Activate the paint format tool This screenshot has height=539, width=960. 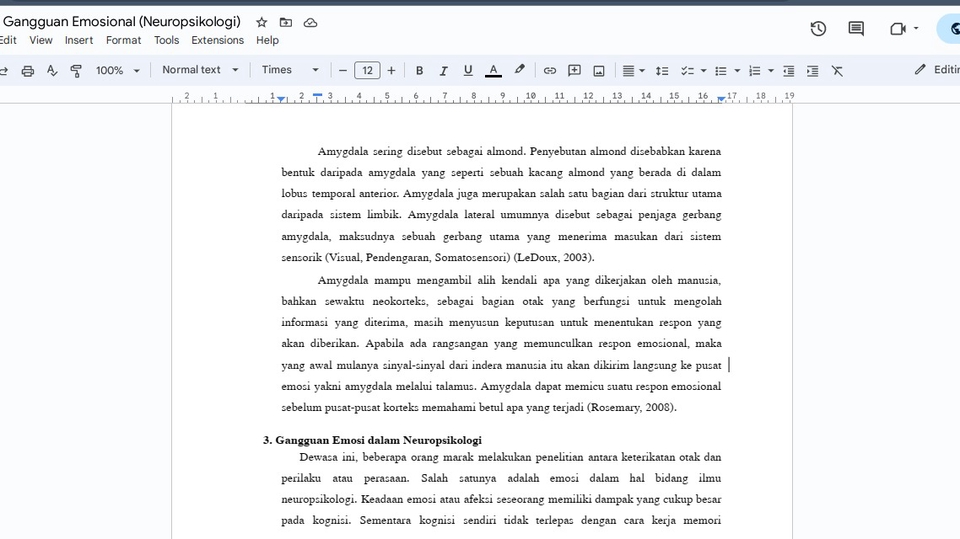[x=76, y=71]
